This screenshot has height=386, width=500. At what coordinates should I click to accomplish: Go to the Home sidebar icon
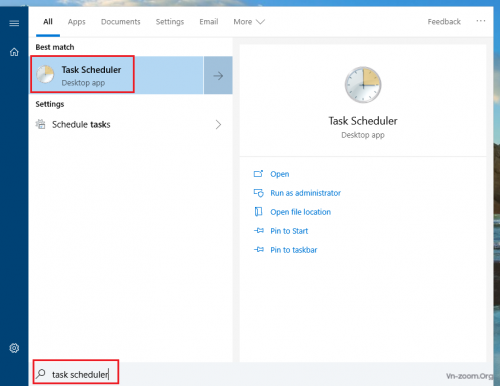click(x=14, y=52)
